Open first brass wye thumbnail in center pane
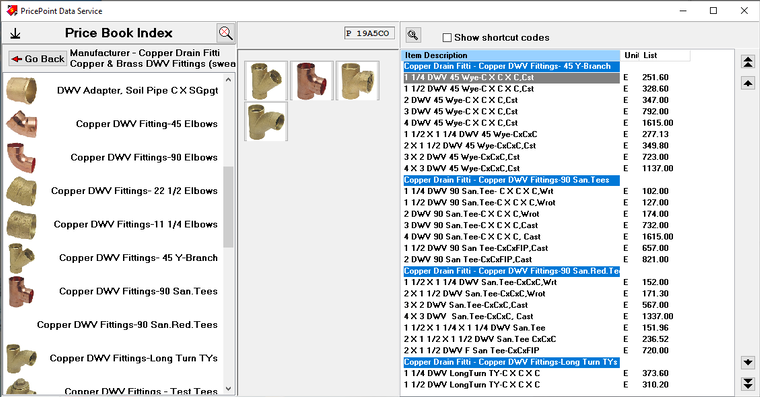This screenshot has height=397, width=760. point(266,81)
